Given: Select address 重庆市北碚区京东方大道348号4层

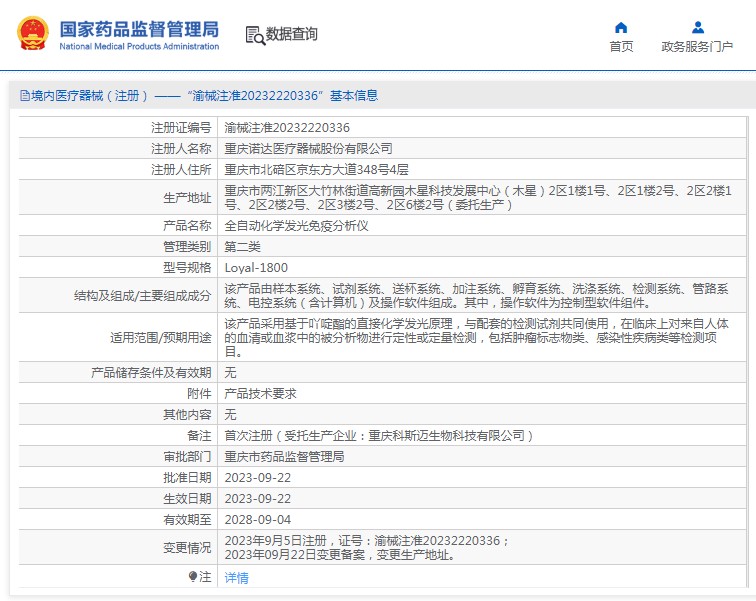Looking at the screenshot, I should coord(316,170).
